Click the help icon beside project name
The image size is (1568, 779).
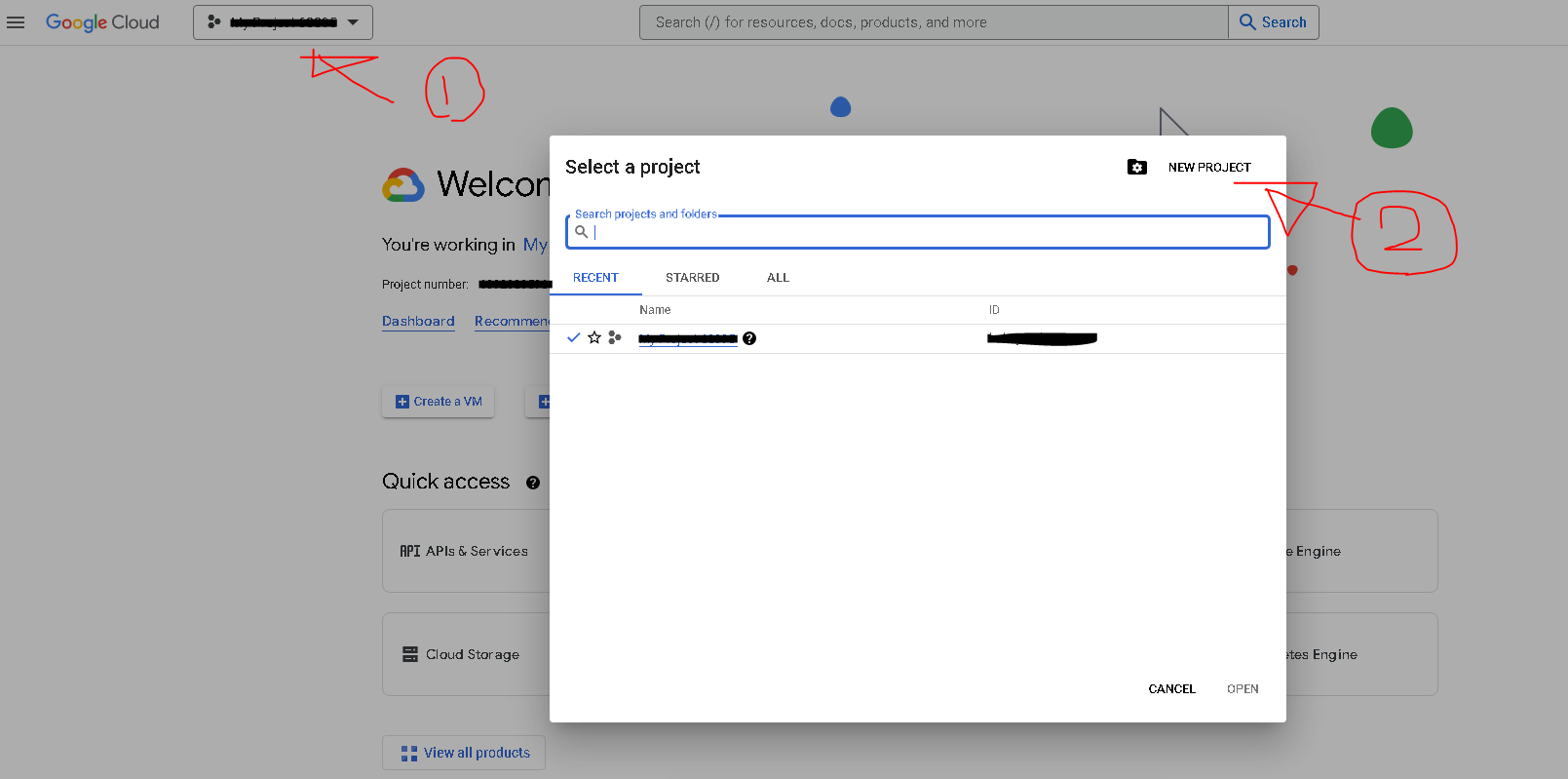749,338
